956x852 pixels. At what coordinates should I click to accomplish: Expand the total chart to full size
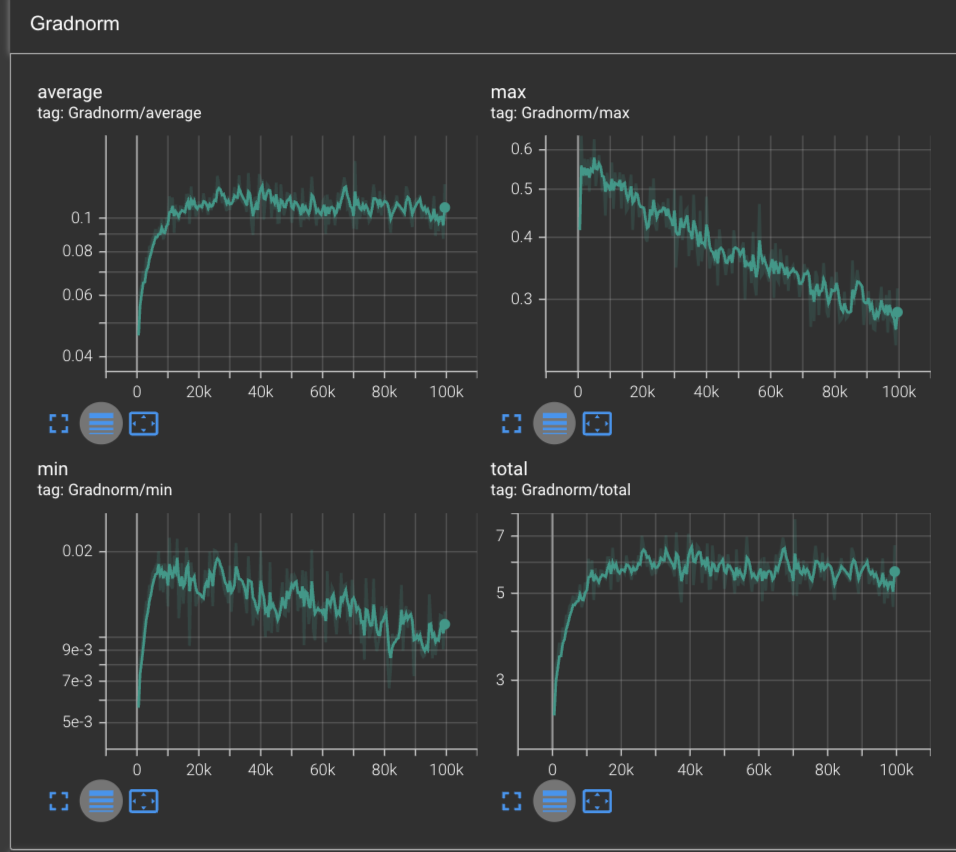coord(512,801)
